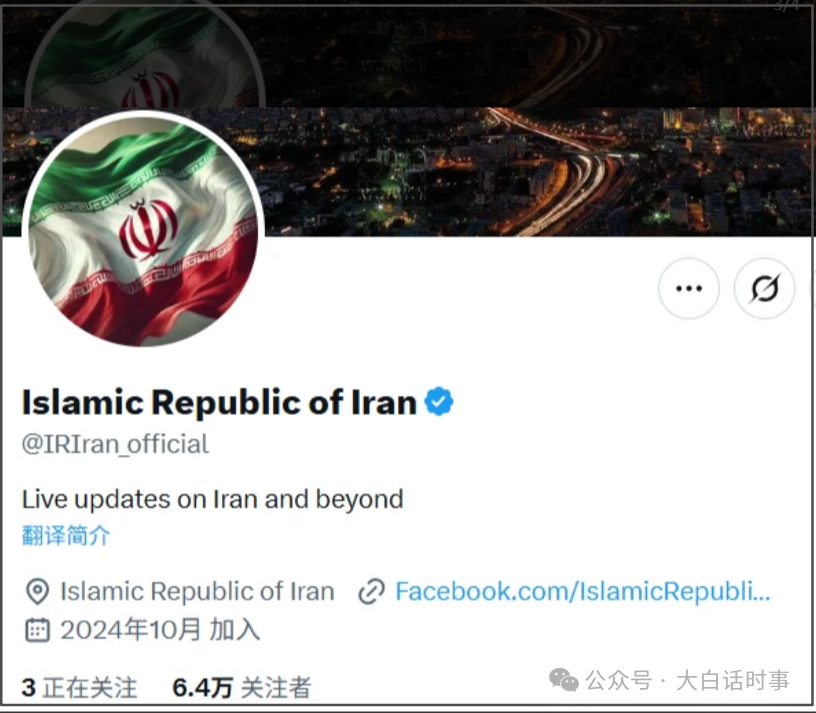The image size is (816, 713).
Task: Click the dimmed flag image in top strip
Action: [144, 57]
